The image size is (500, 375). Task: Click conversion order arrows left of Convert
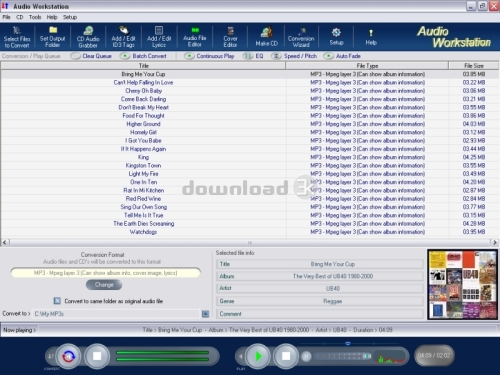(51, 356)
